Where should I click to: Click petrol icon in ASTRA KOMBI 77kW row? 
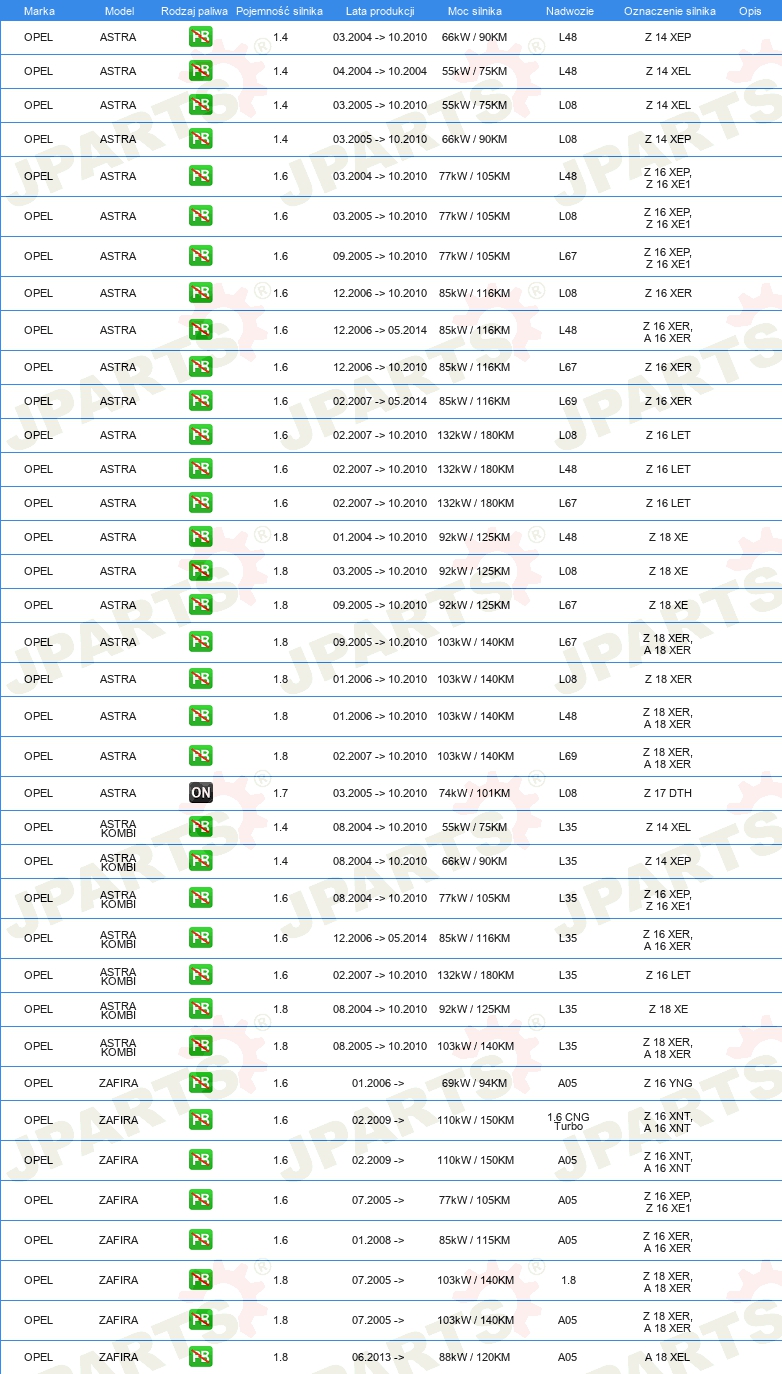(x=201, y=898)
